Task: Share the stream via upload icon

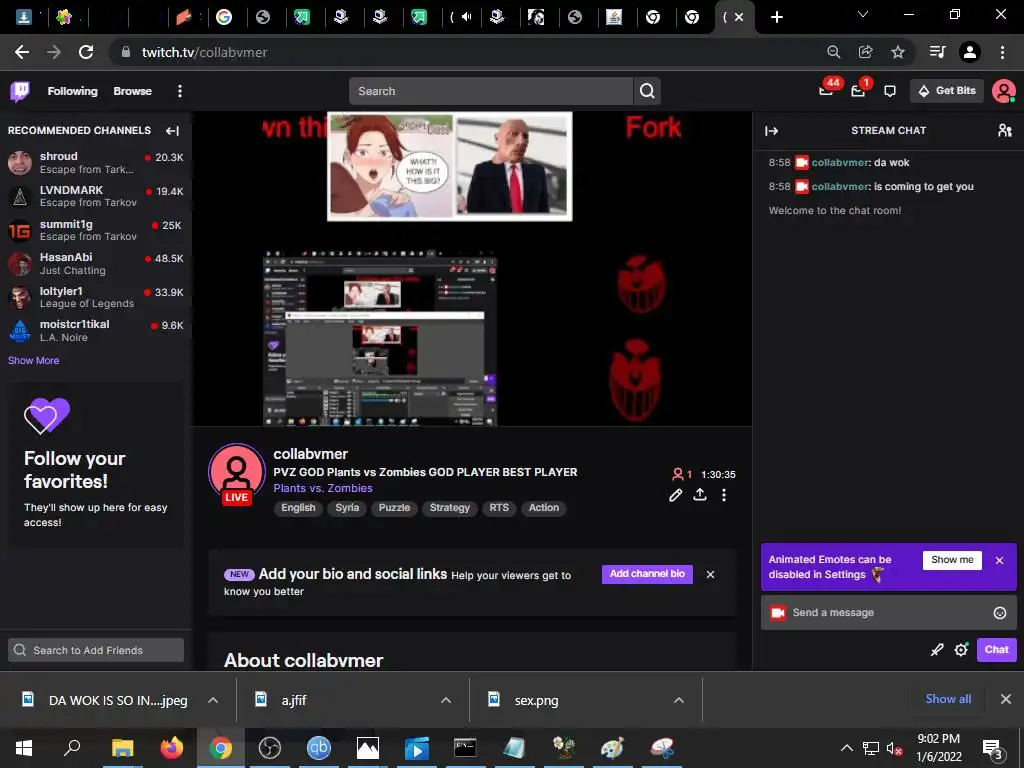Action: point(700,494)
